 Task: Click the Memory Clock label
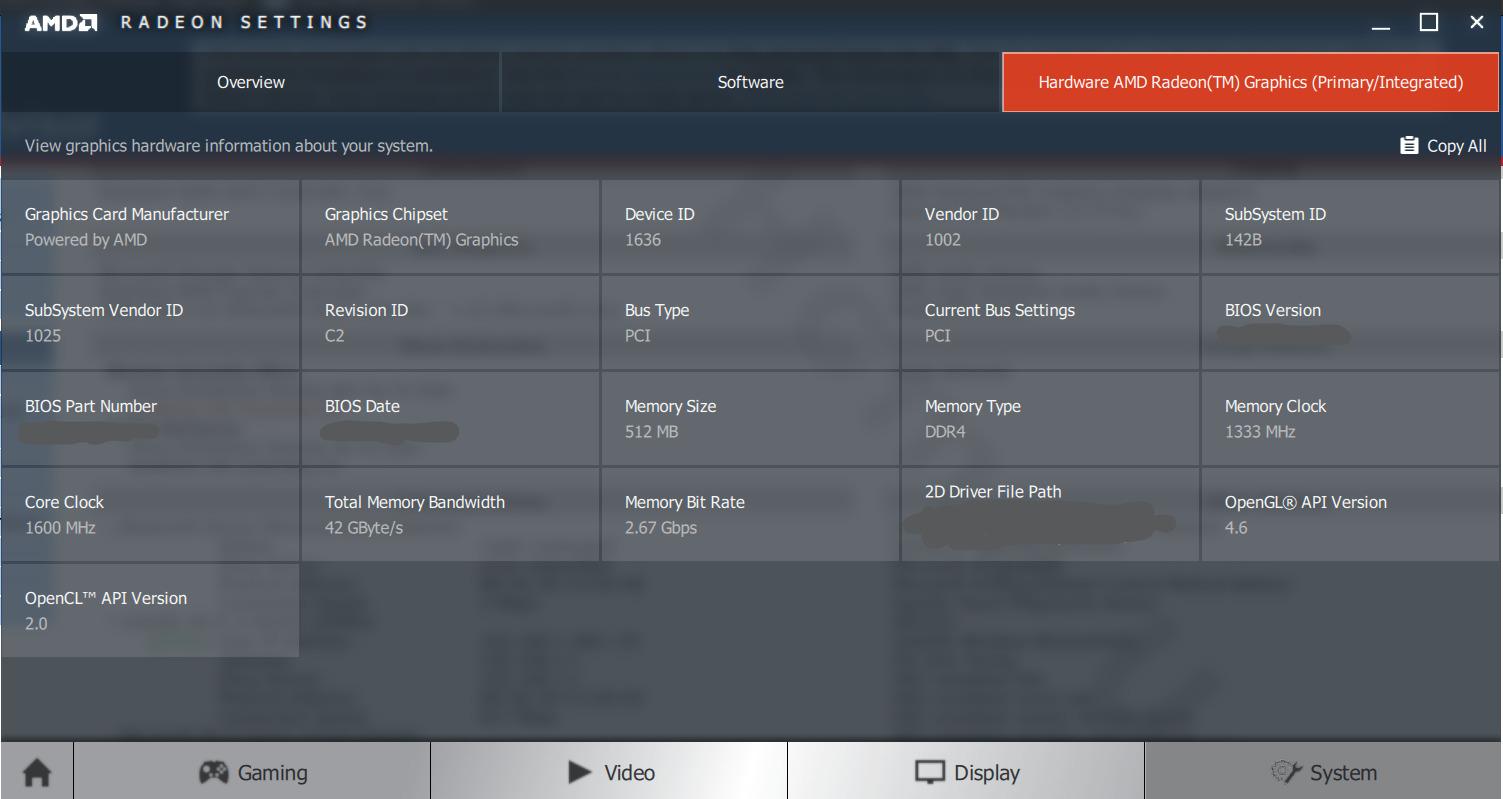pos(1275,406)
